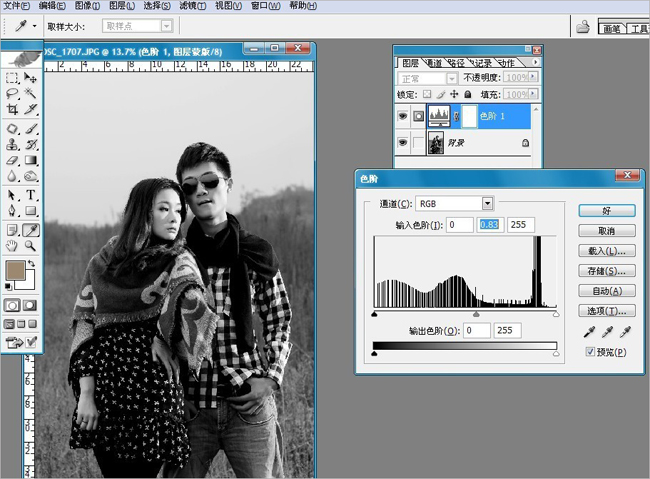Open the 文件 menu
Image resolution: width=650 pixels, height=479 pixels.
tap(16, 6)
